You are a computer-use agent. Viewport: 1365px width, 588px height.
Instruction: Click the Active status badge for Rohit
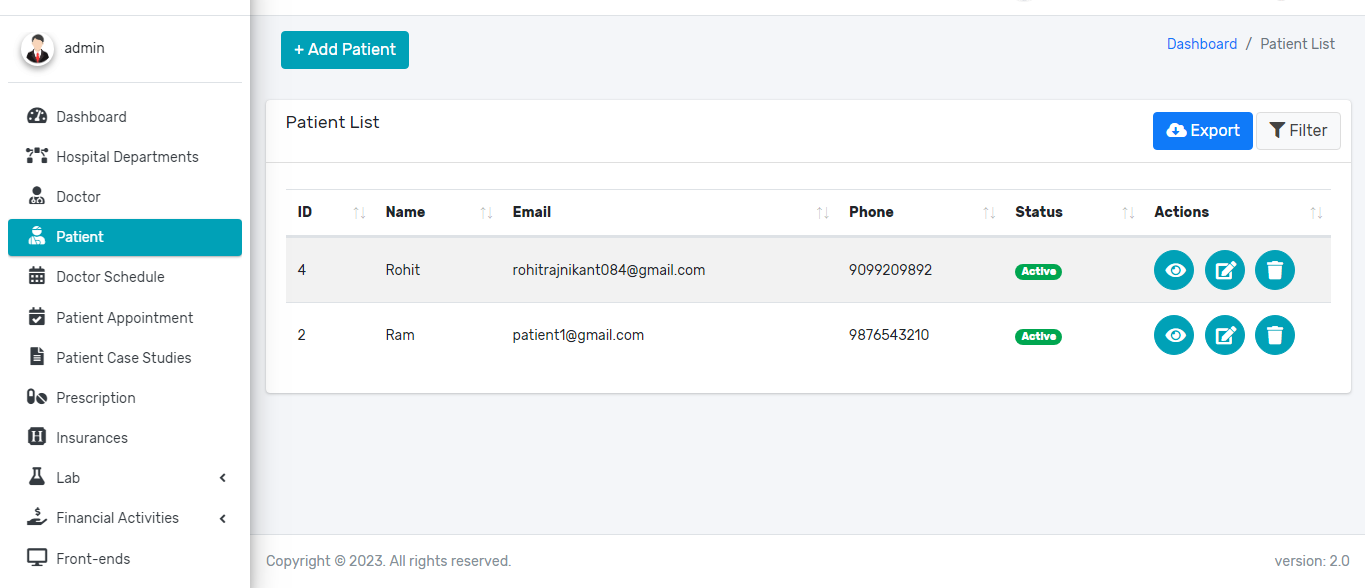click(1038, 271)
